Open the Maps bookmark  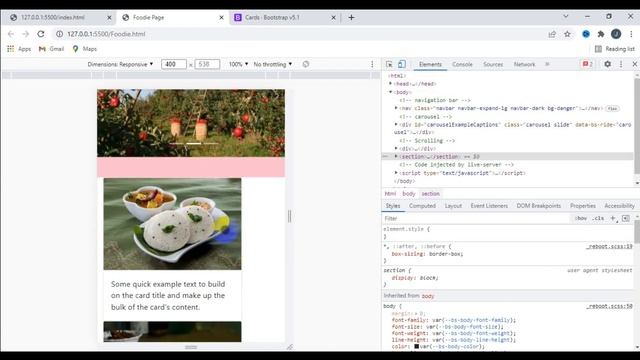coord(84,49)
